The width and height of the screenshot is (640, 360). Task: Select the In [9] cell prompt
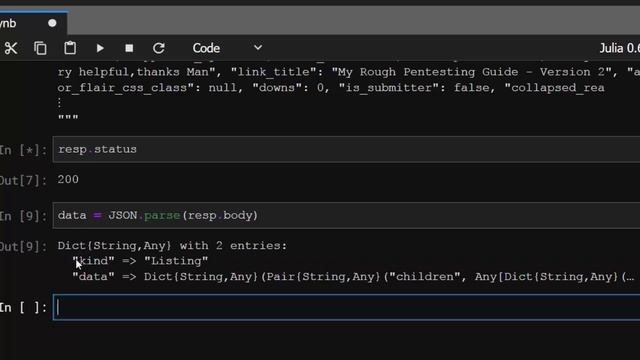tap(23, 216)
